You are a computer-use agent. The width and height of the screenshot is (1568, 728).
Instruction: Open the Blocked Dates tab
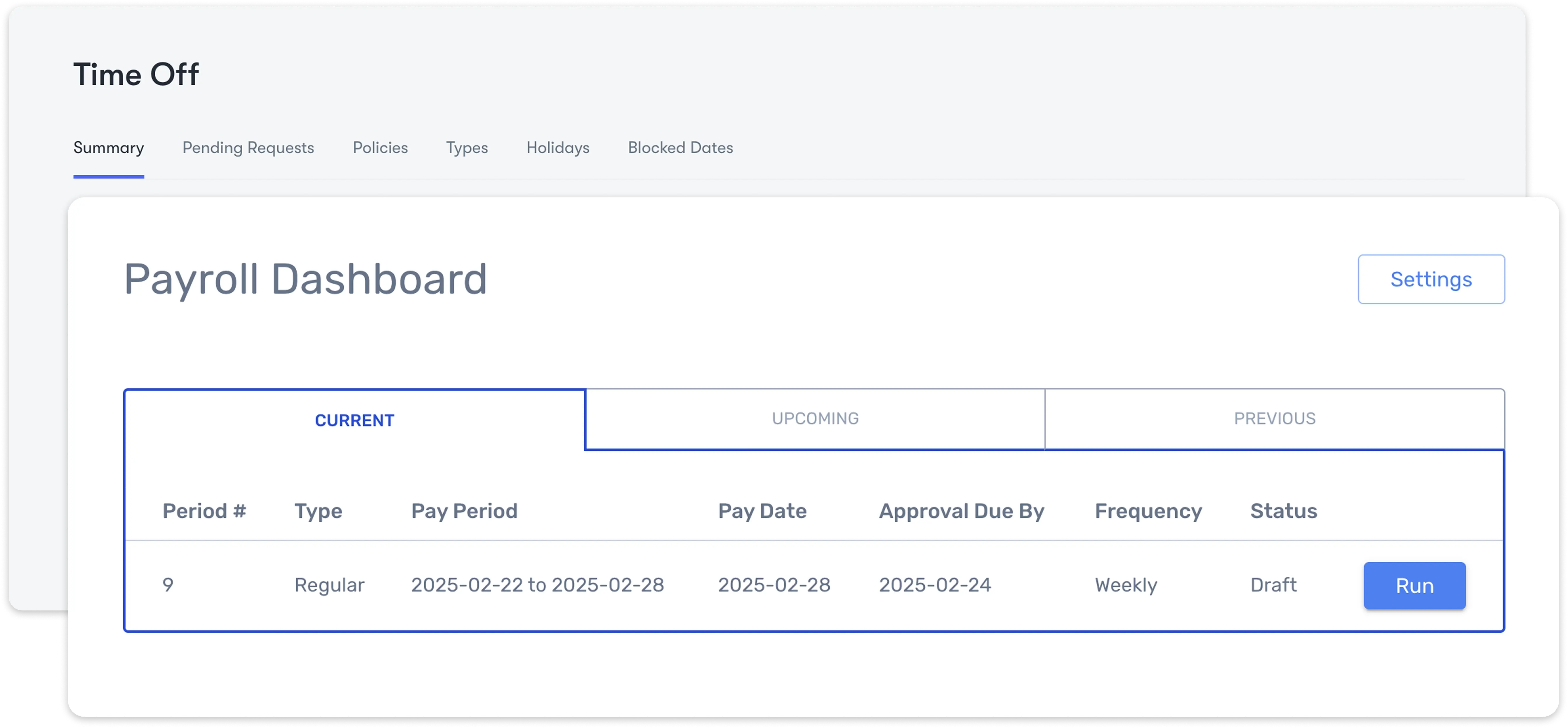[x=681, y=148]
